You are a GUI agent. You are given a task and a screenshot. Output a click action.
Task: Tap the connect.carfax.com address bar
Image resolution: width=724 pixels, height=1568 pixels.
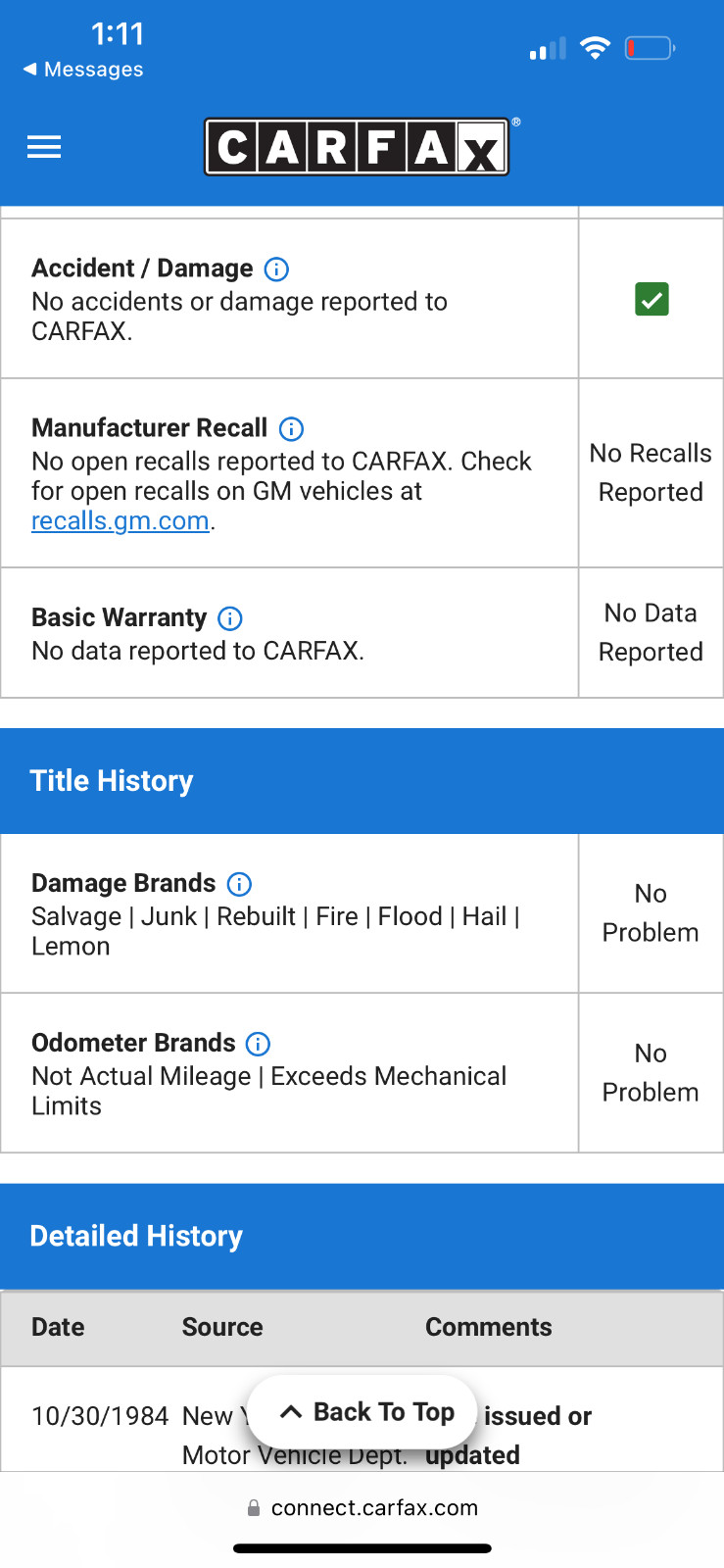362,1508
